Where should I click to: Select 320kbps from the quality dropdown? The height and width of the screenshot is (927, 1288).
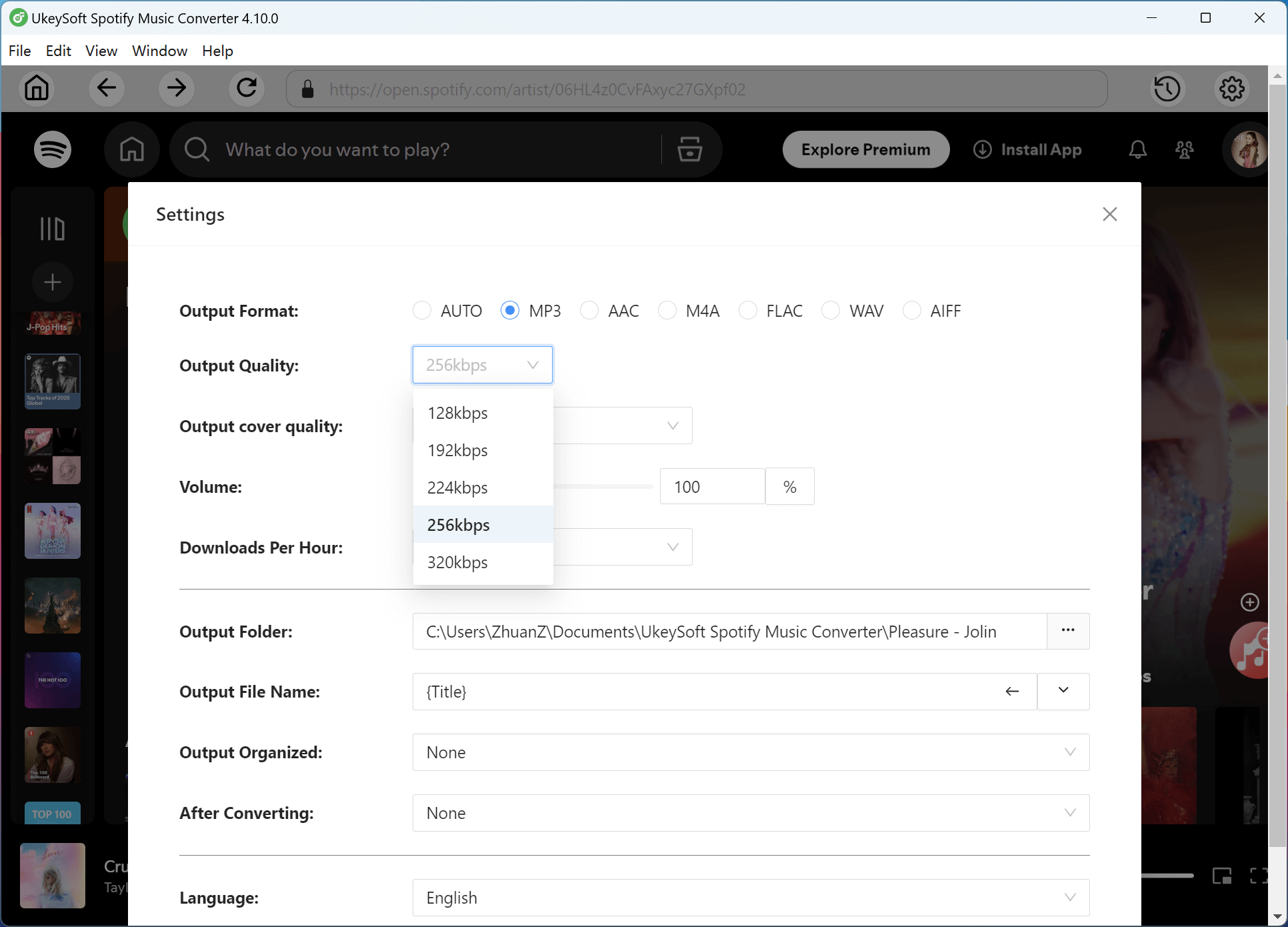458,562
